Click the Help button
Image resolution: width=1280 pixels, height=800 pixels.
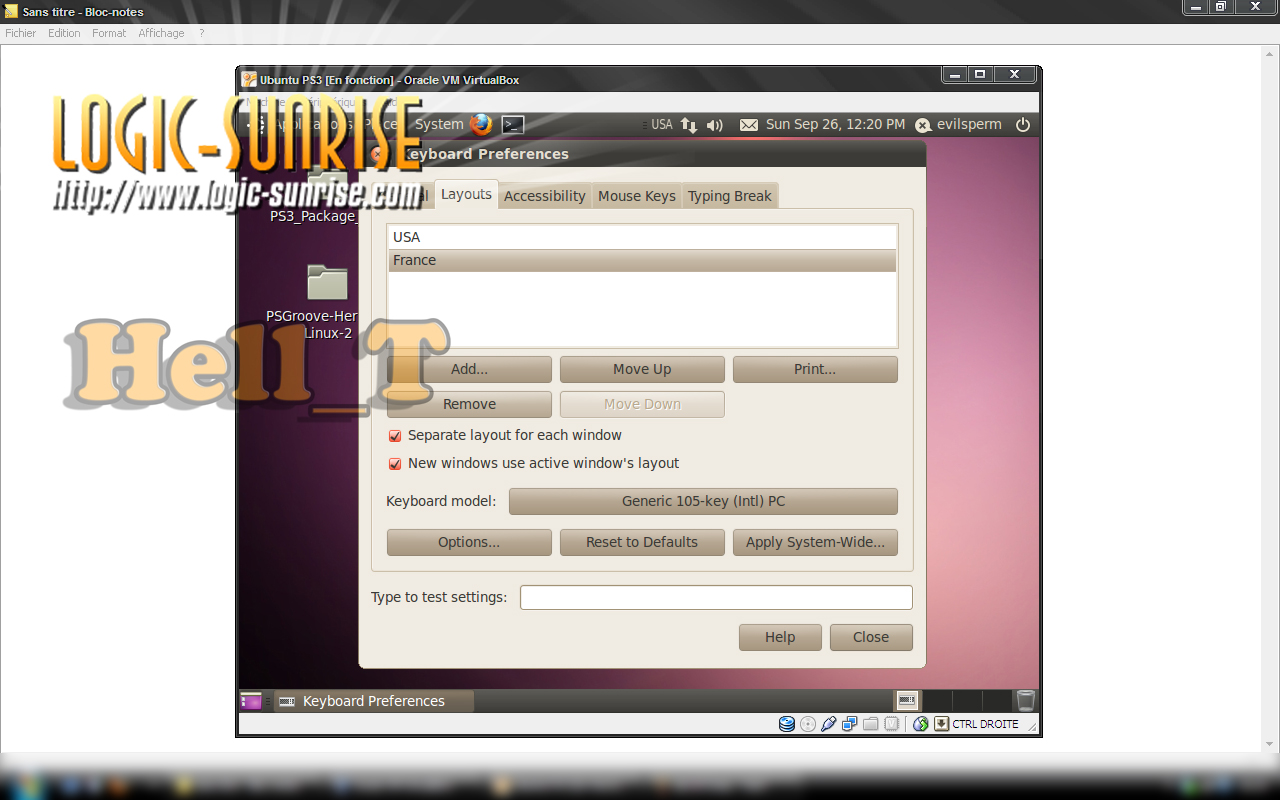click(780, 637)
